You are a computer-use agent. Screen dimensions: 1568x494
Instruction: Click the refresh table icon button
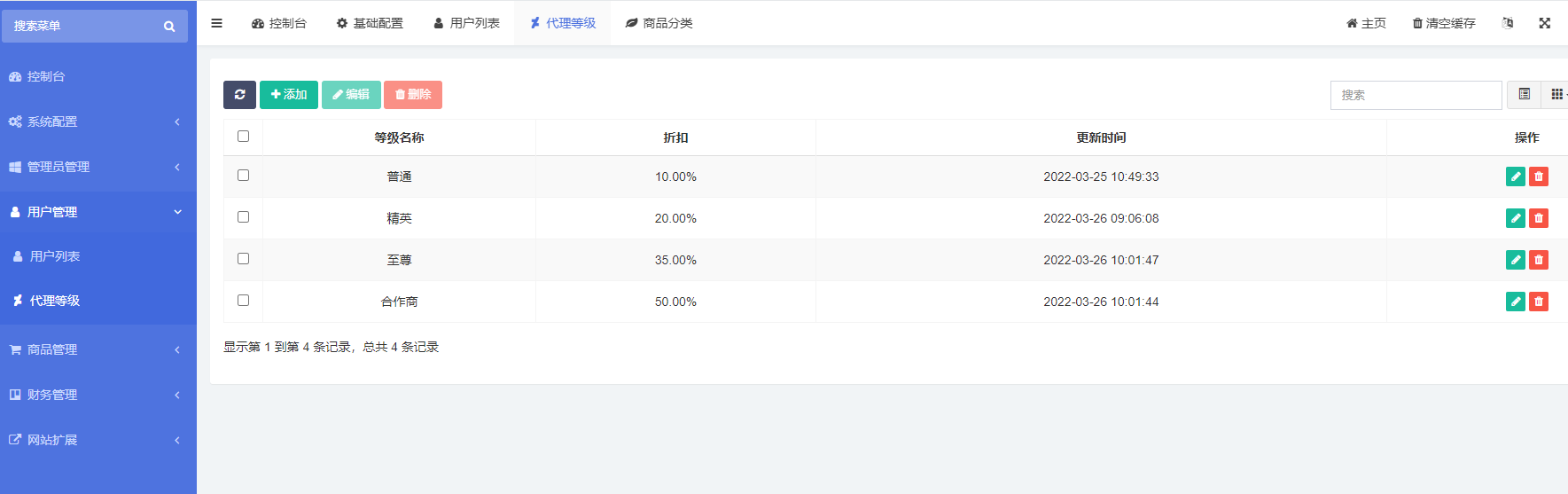(x=239, y=95)
